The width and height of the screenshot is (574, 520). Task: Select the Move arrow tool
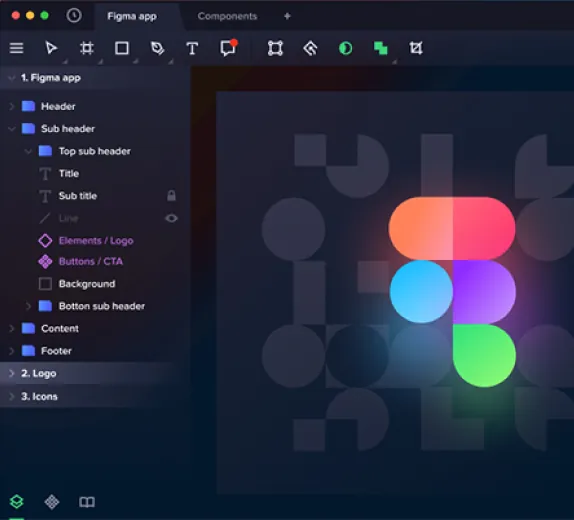(51, 48)
